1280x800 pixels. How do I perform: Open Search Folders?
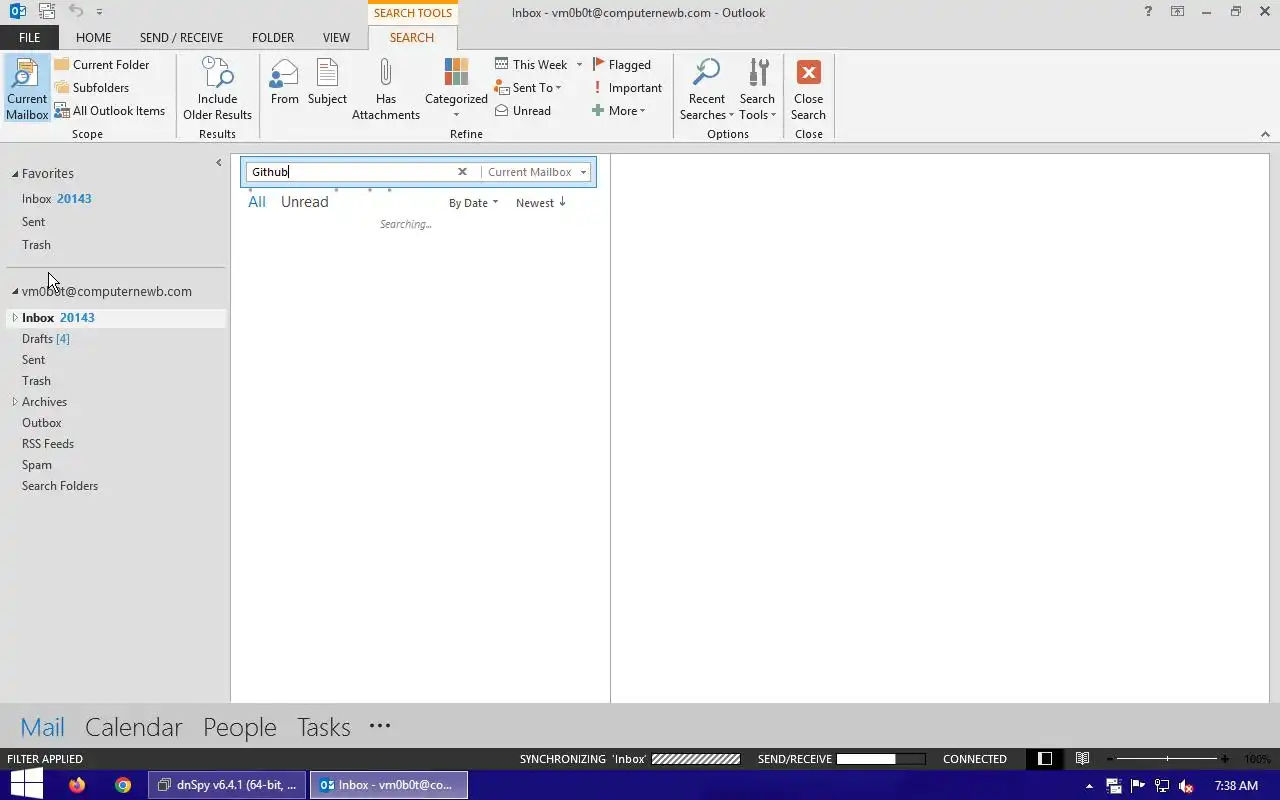point(60,486)
